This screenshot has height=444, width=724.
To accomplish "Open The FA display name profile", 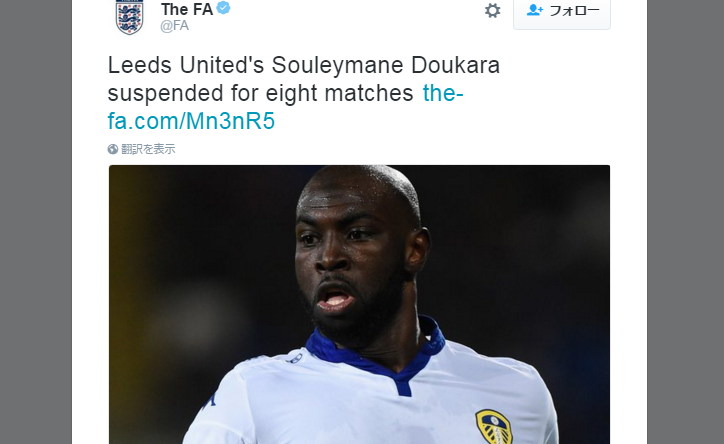I will click(x=187, y=9).
